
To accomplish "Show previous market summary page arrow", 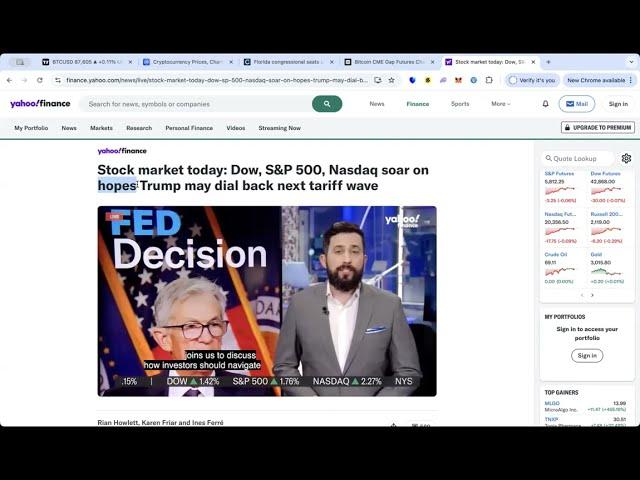I will [x=582, y=295].
